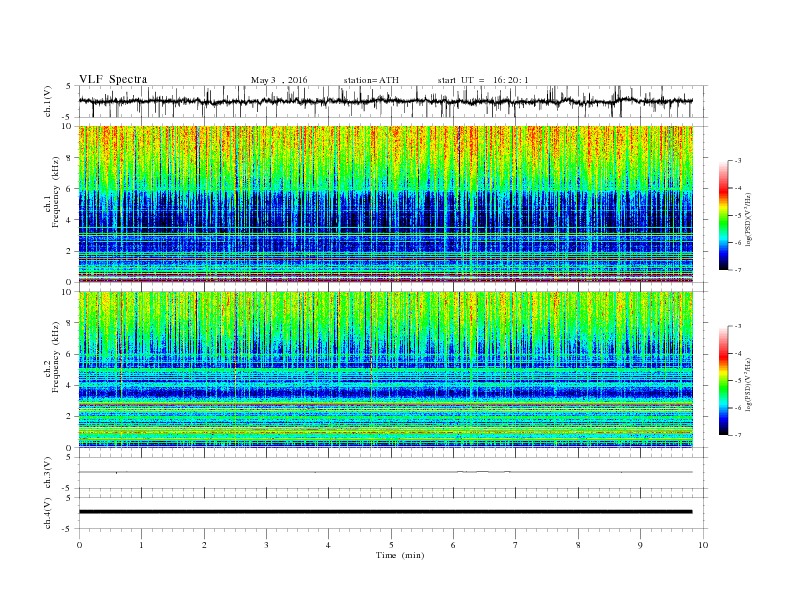Click the "VLF Spectra" plot title

[113, 79]
